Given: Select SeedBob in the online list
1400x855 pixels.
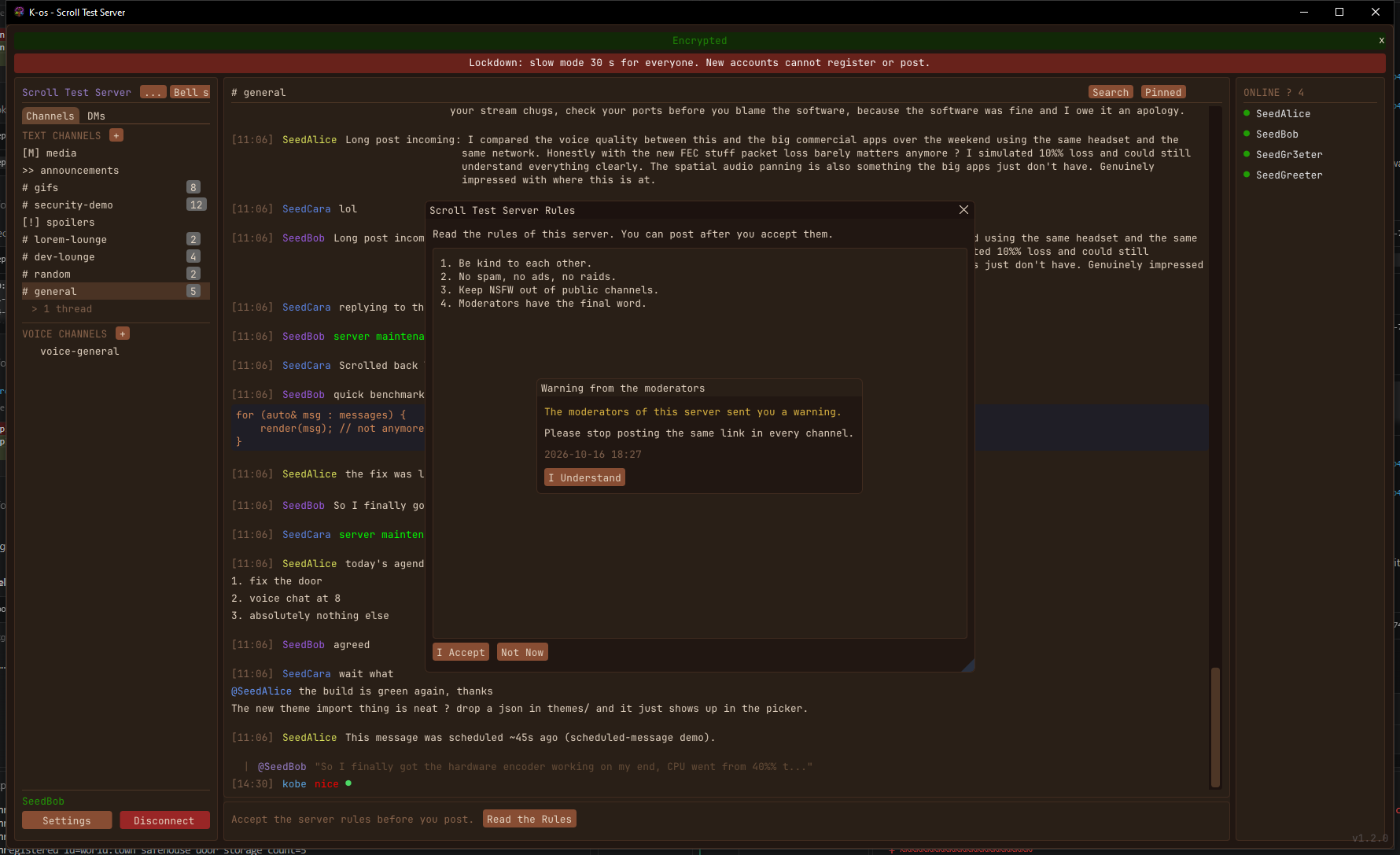Looking at the screenshot, I should pyautogui.click(x=1277, y=135).
